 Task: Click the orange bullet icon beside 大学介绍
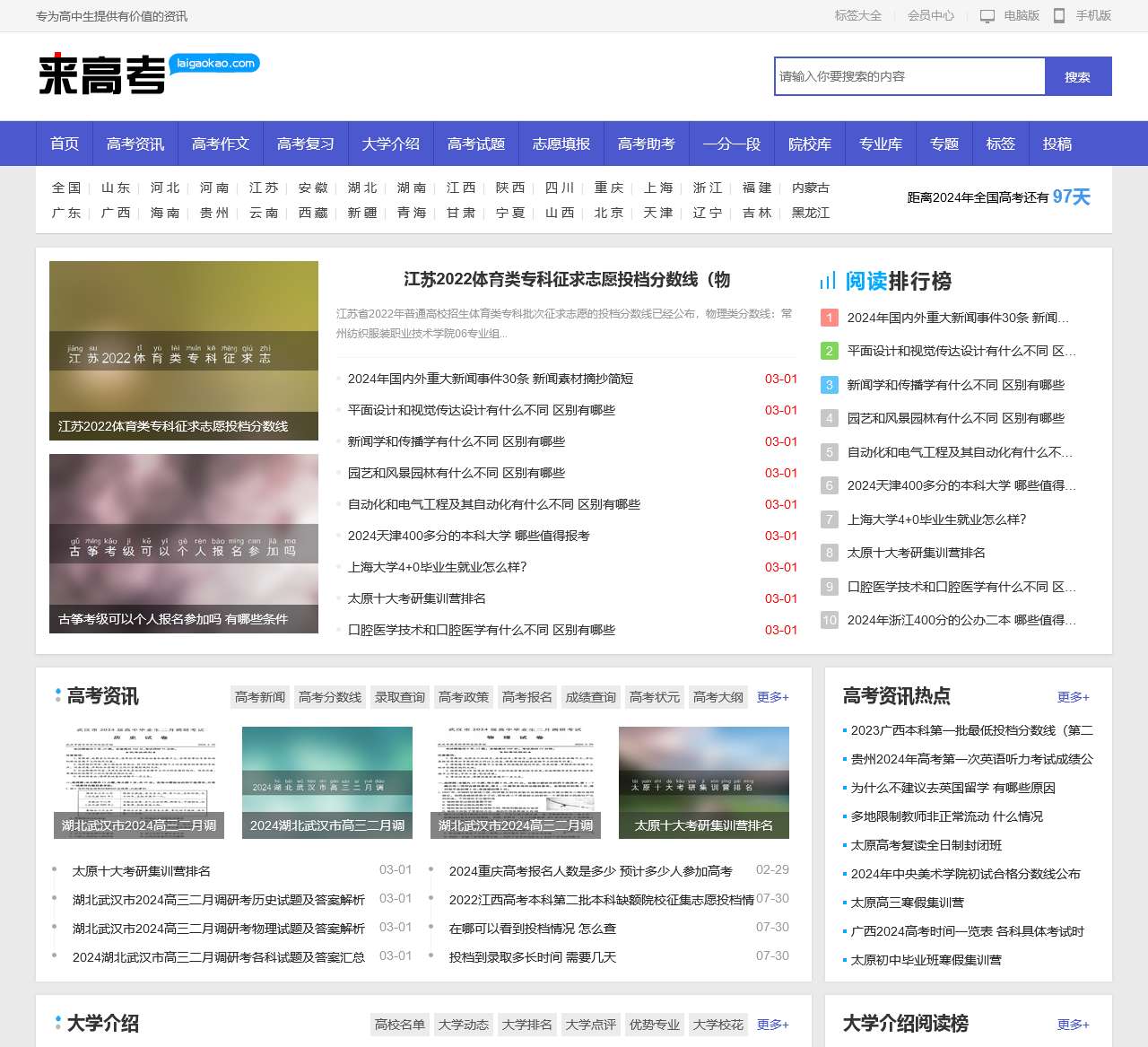click(56, 1023)
